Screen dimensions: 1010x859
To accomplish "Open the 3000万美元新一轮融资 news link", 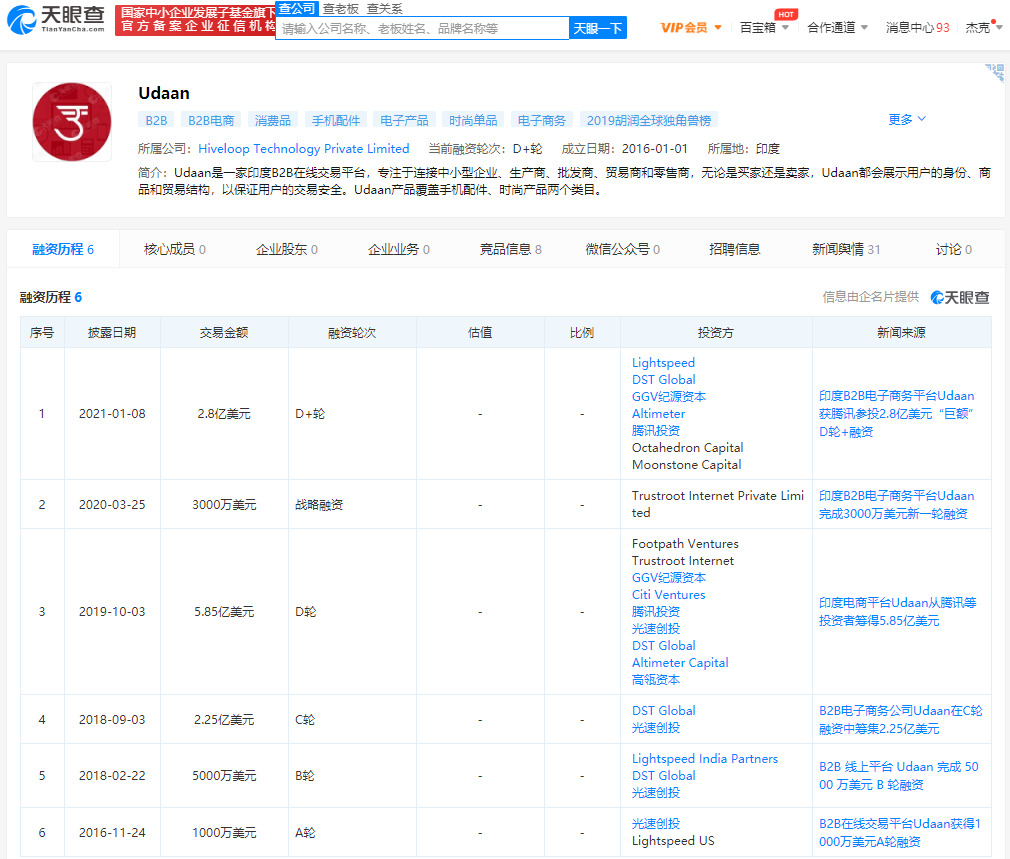I will pyautogui.click(x=896, y=504).
